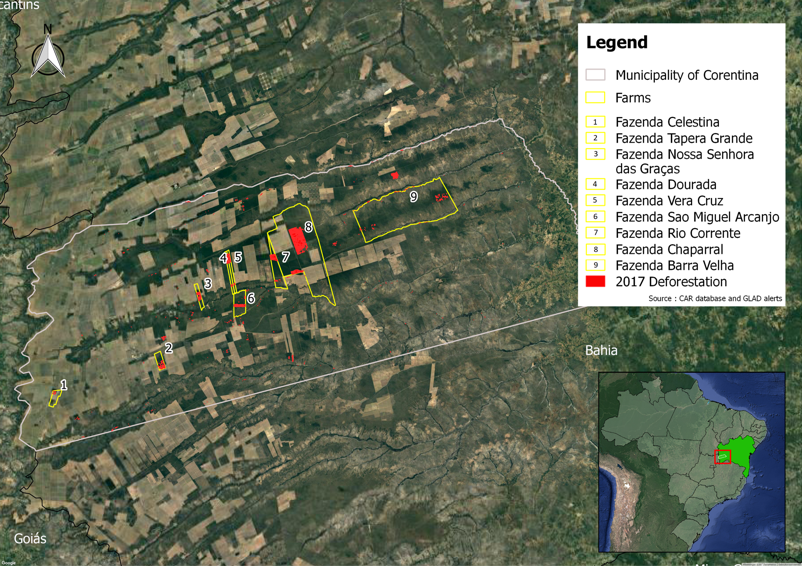Screen dimensions: 802x566
Task: Click the Goiás state label
Action: click(x=30, y=538)
